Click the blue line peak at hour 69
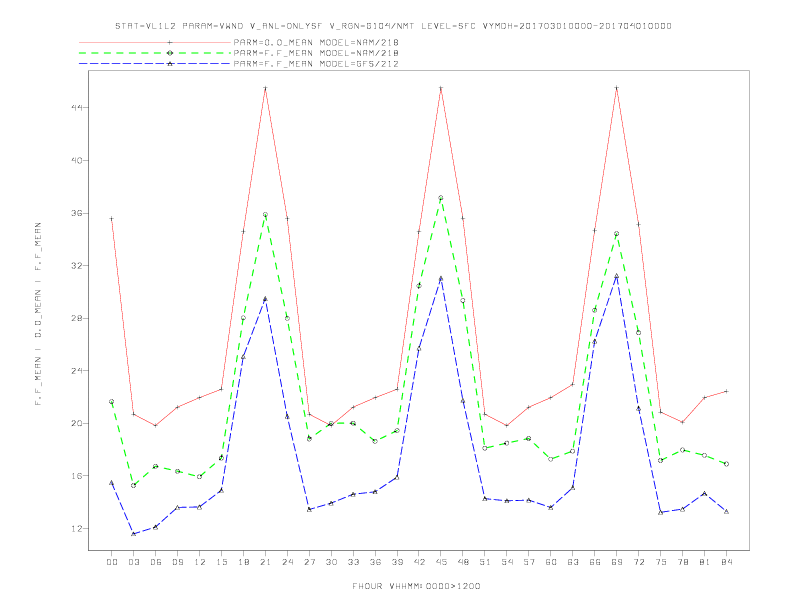 617,276
